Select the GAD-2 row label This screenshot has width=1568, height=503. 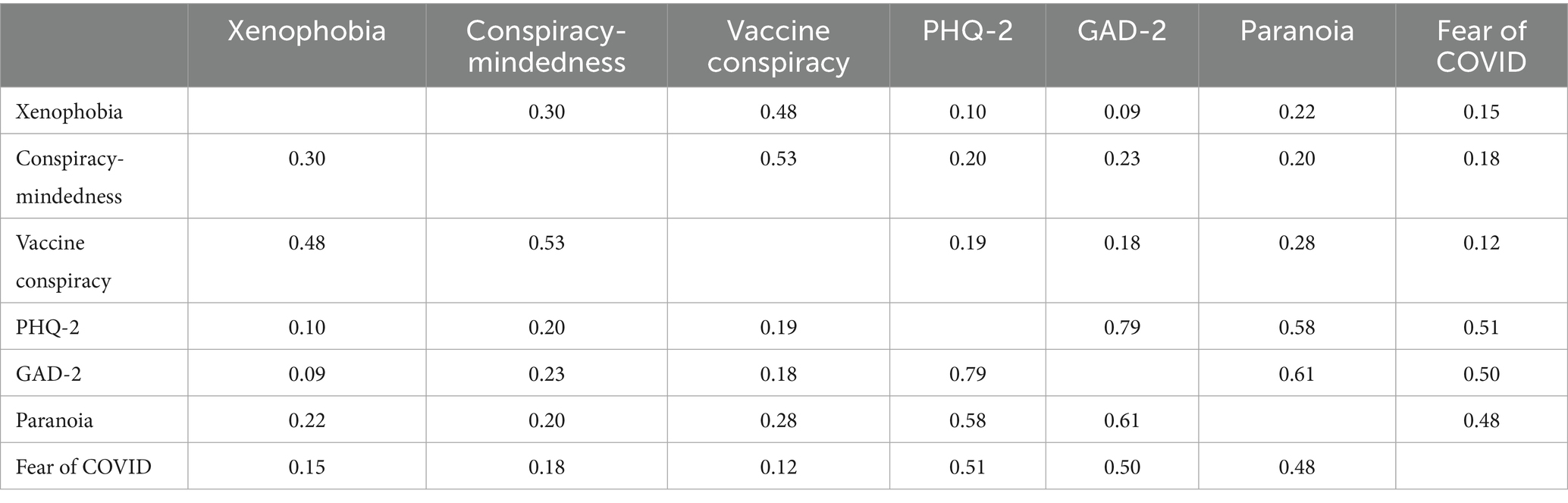(49, 374)
